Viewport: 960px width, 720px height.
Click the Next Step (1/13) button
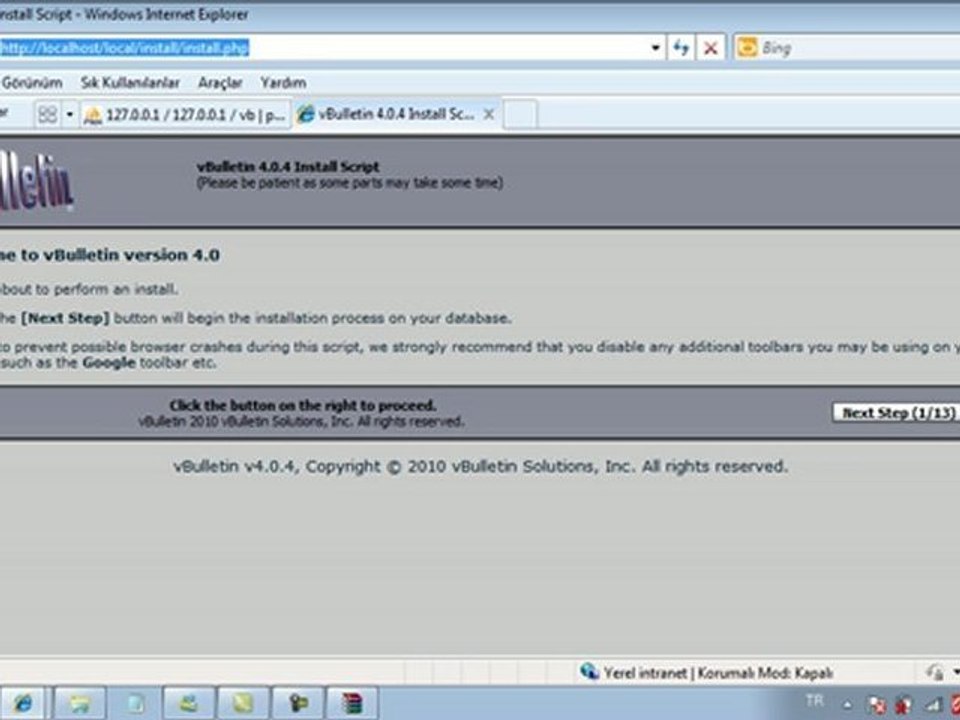click(896, 413)
